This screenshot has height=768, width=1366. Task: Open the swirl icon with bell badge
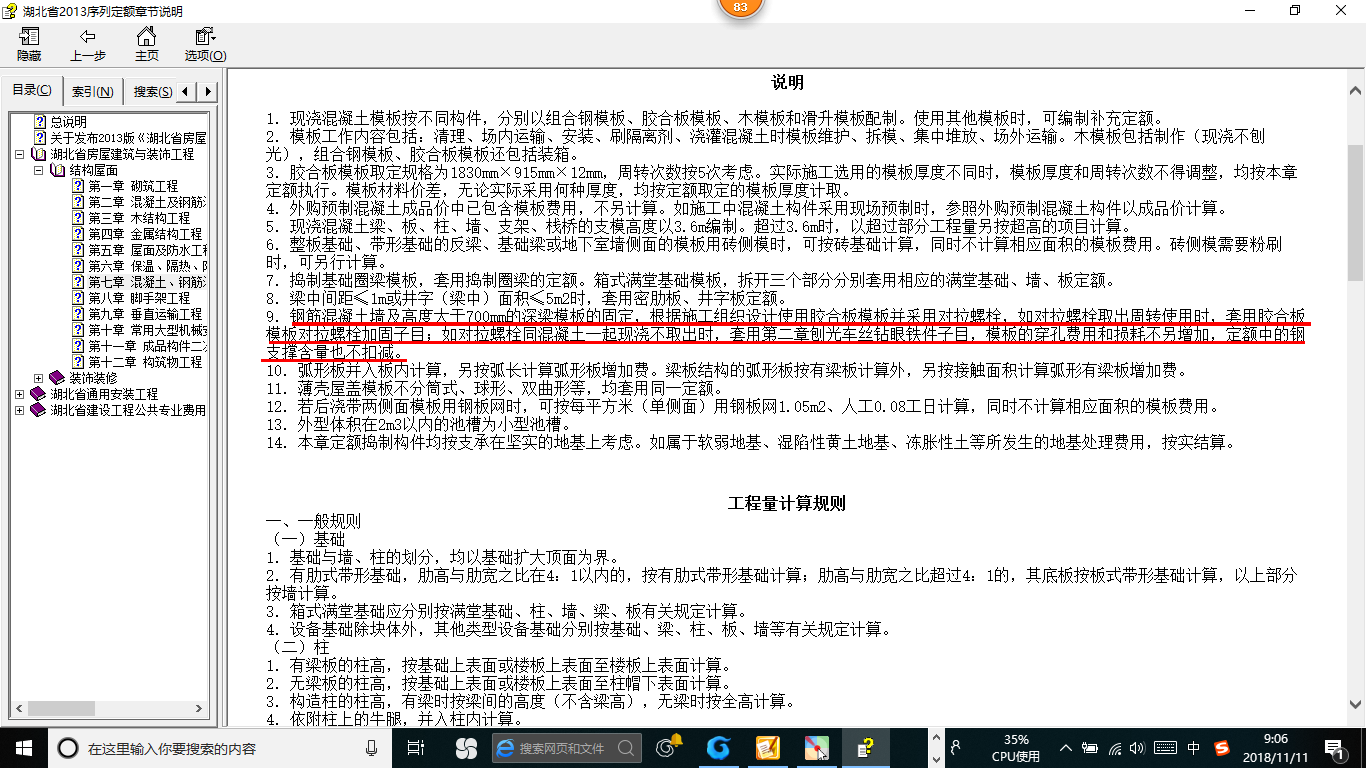tap(669, 746)
